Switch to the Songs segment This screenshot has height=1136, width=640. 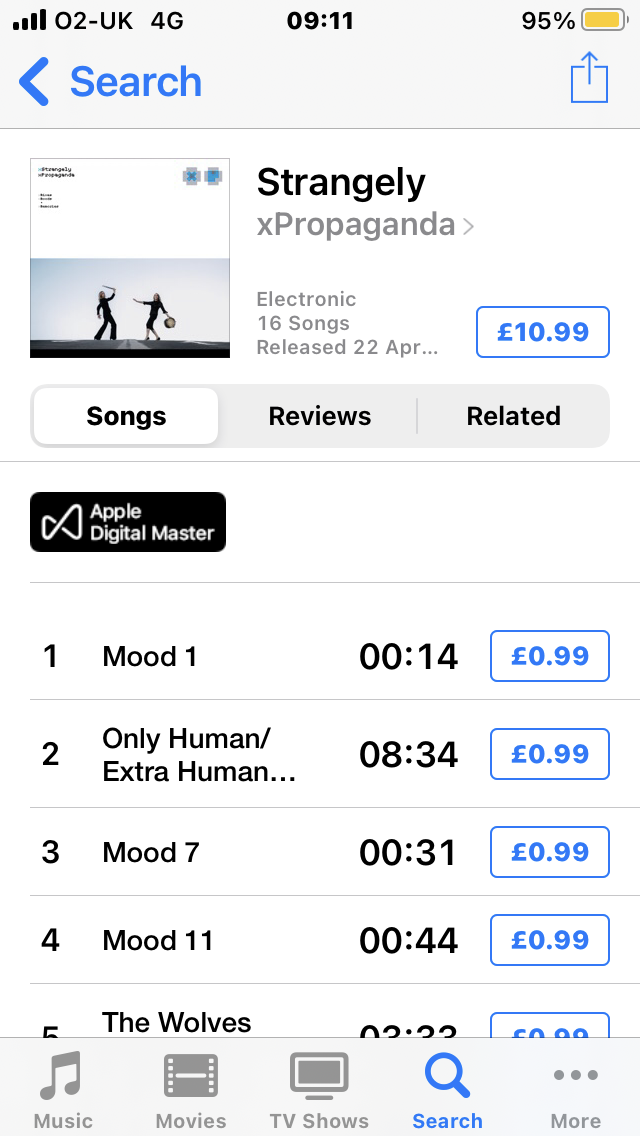[x=126, y=416]
